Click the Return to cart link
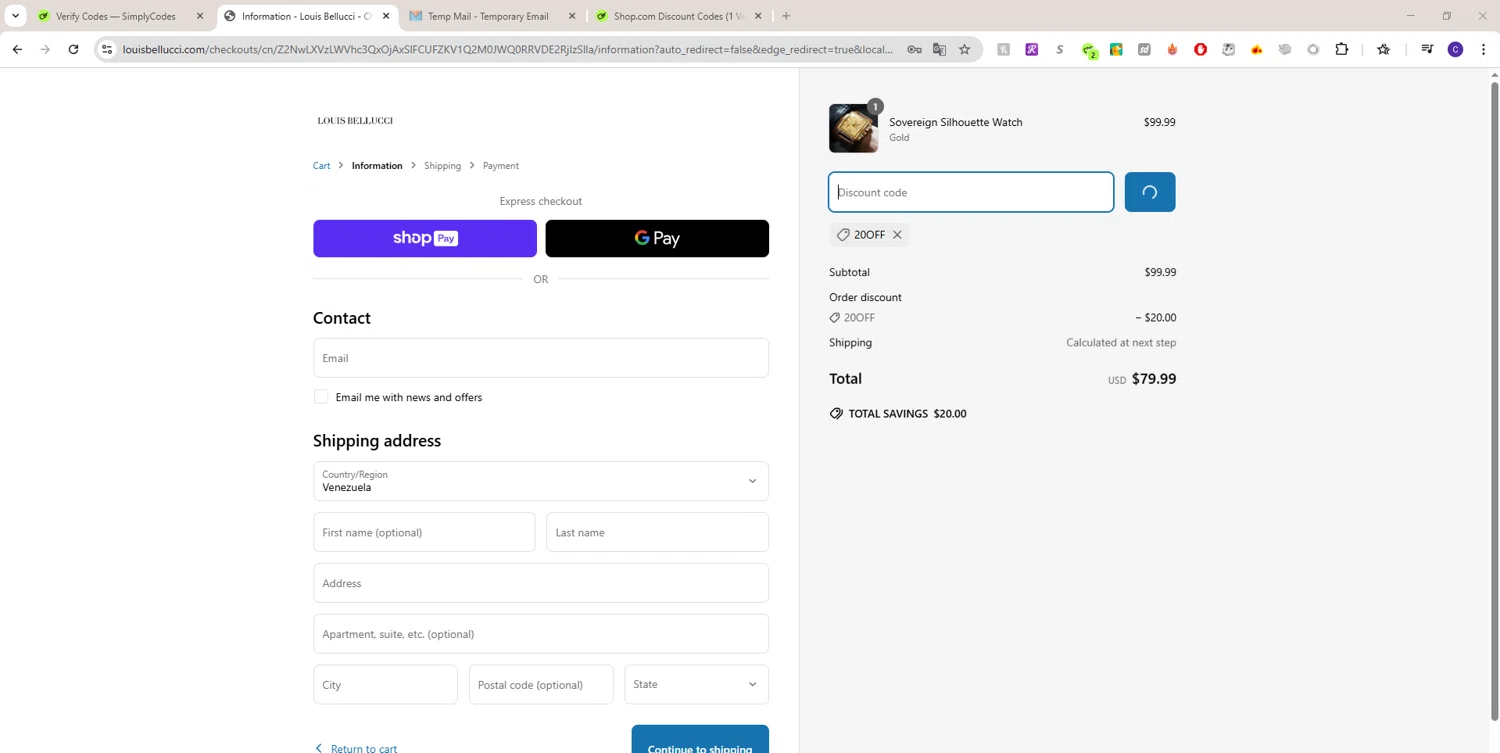The width and height of the screenshot is (1500, 753). [x=364, y=748]
